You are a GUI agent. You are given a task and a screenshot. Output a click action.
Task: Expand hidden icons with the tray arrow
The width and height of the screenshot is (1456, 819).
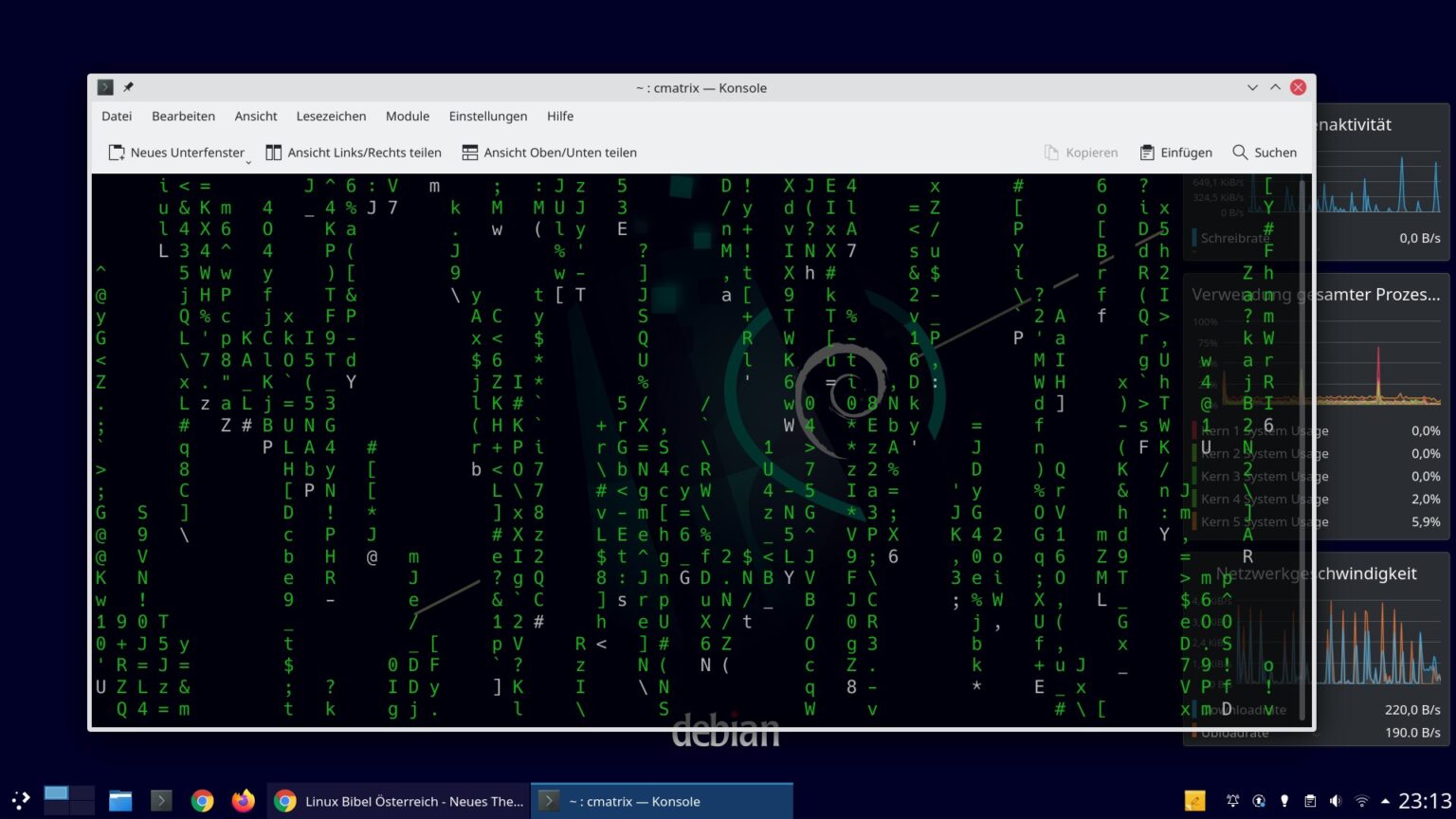[1385, 801]
